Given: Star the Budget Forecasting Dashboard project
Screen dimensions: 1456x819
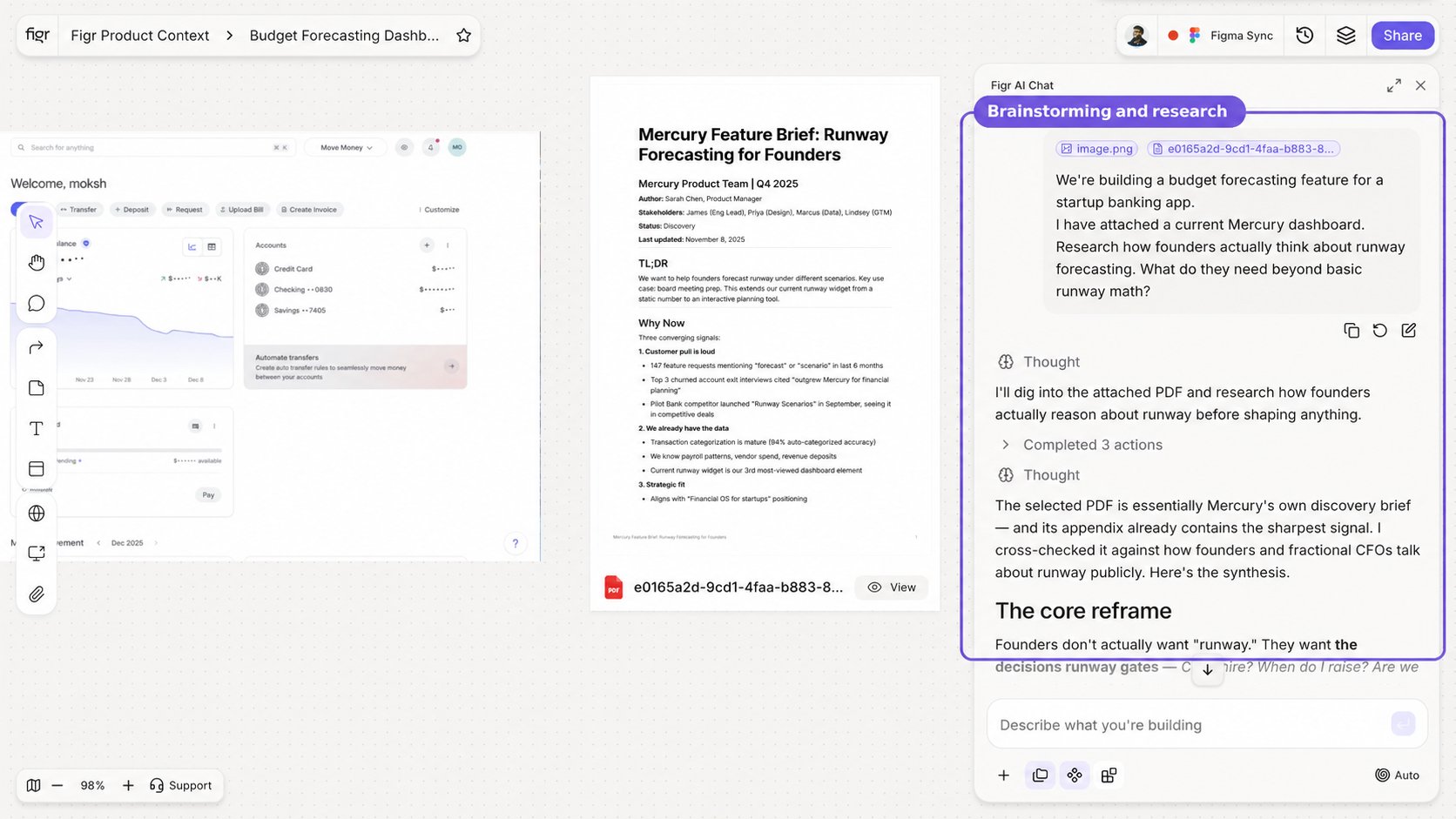Looking at the screenshot, I should [463, 36].
